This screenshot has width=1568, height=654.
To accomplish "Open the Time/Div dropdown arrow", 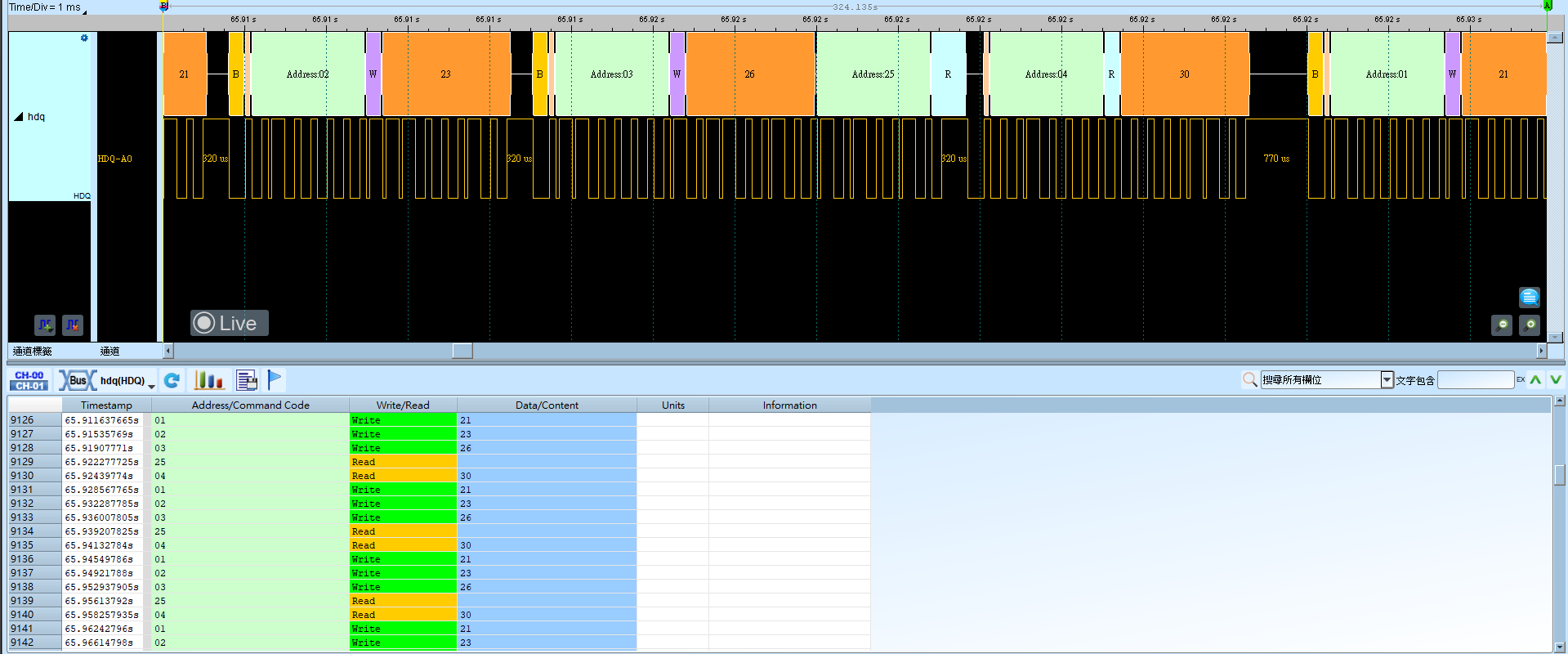I will click(85, 11).
